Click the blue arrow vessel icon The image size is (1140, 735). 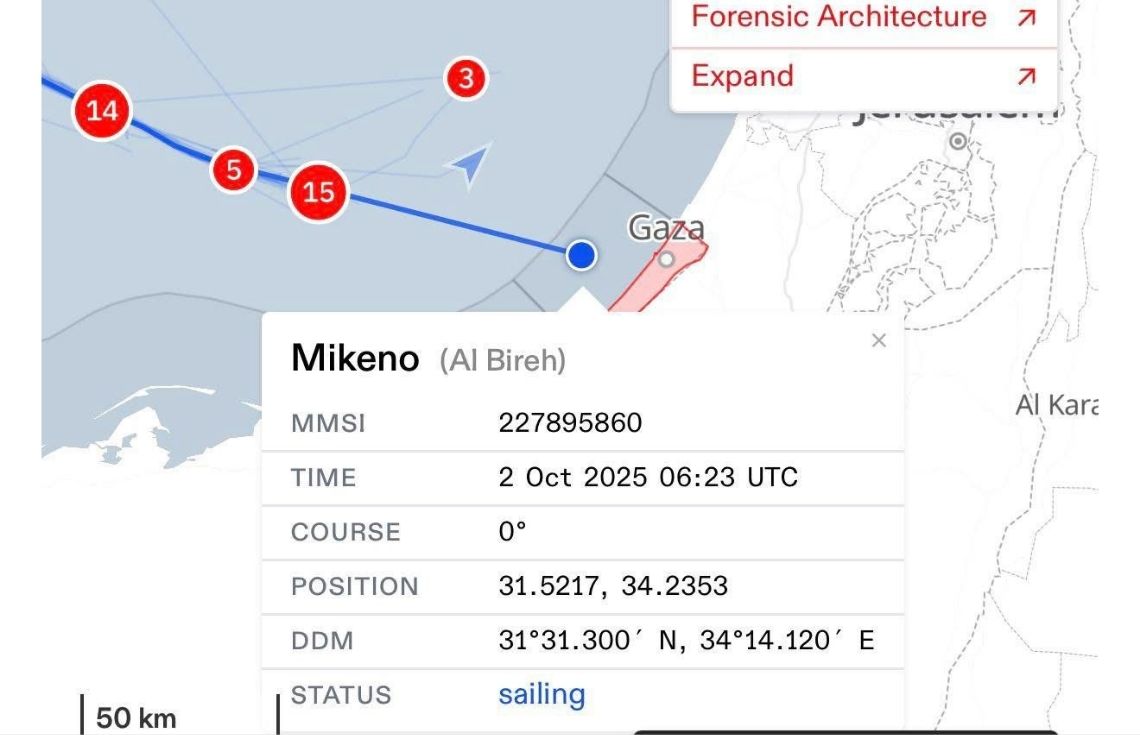tap(468, 165)
